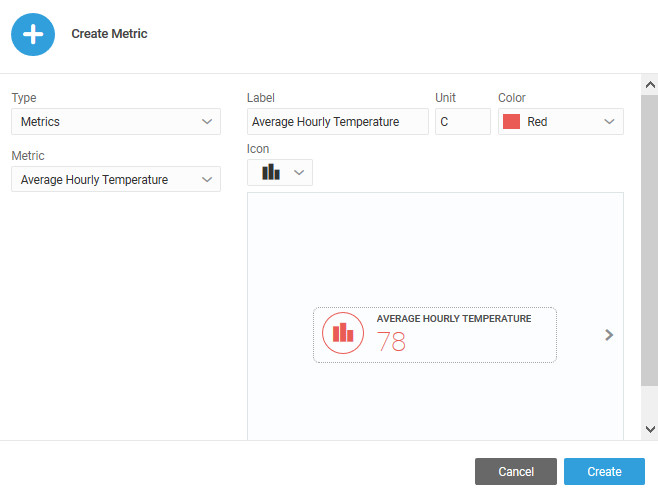The height and width of the screenshot is (497, 658).
Task: Click into the Label input field
Action: pyautogui.click(x=338, y=122)
